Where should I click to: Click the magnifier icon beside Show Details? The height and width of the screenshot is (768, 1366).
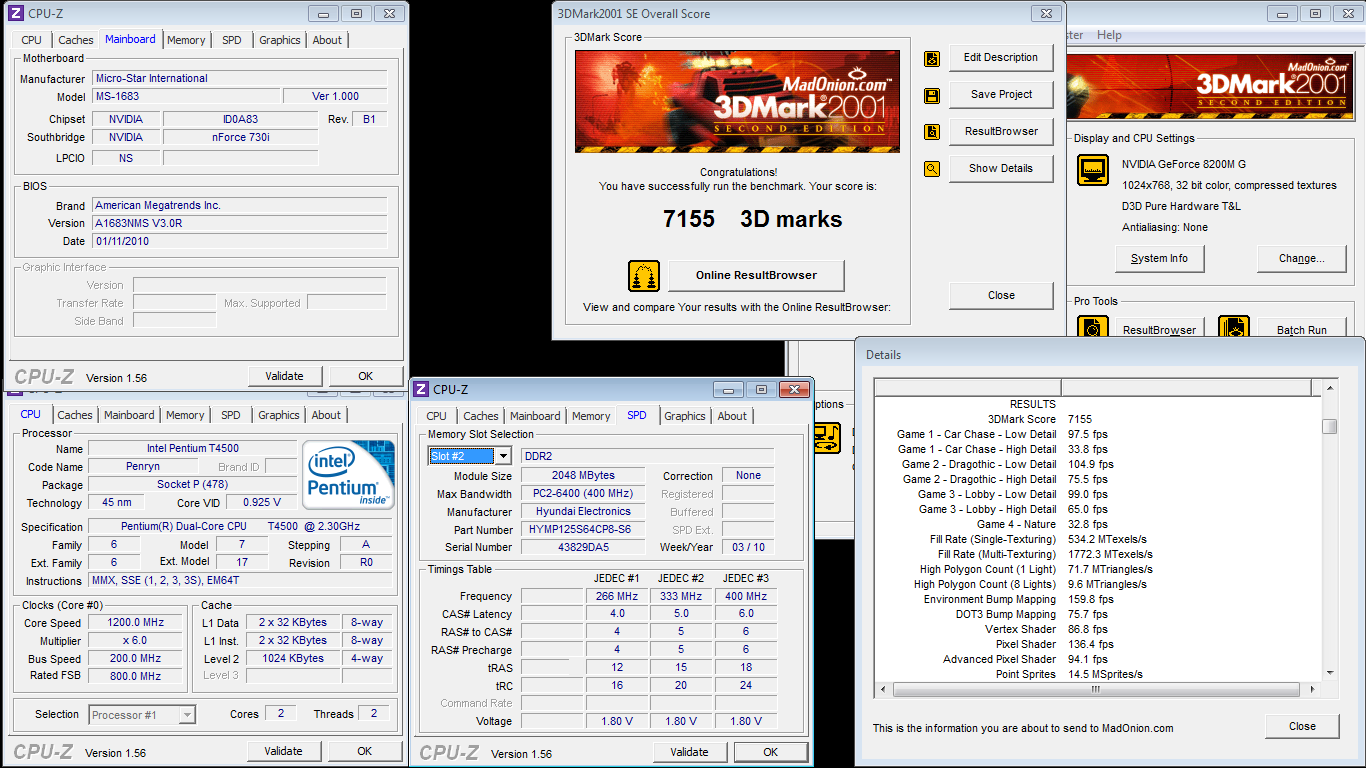(932, 169)
